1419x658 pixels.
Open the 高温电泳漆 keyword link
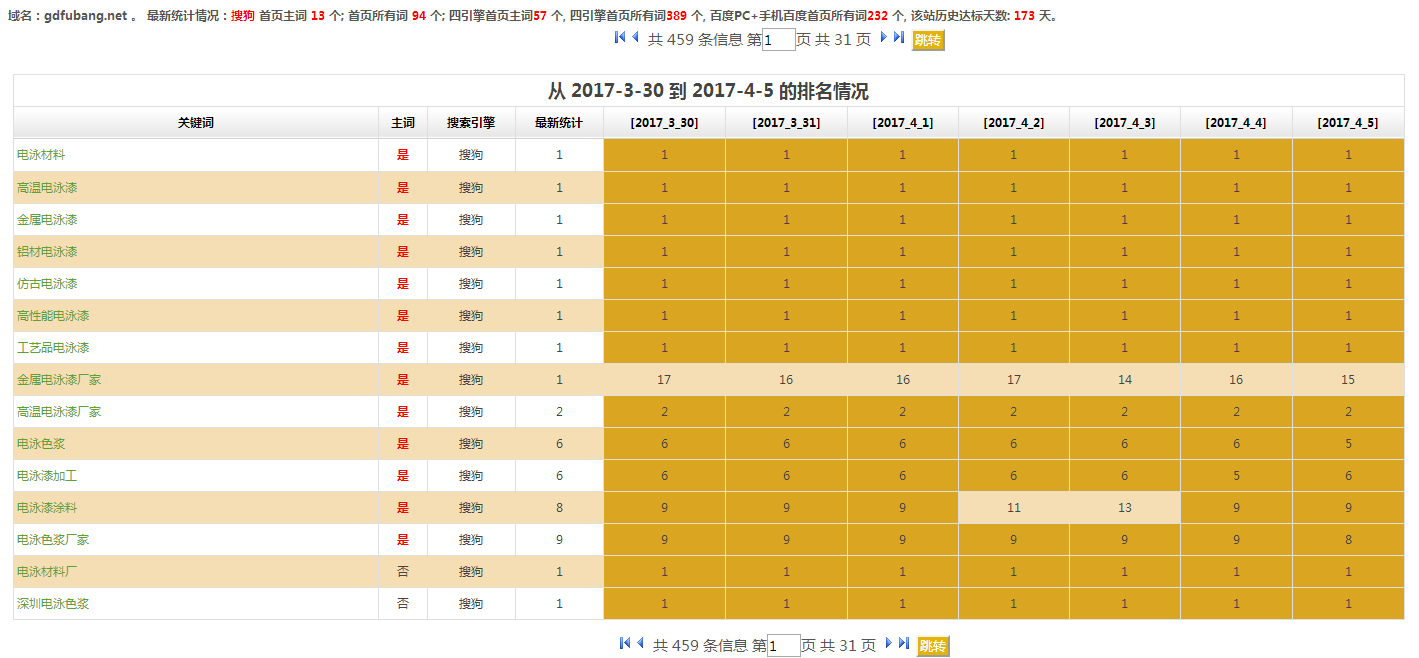47,187
